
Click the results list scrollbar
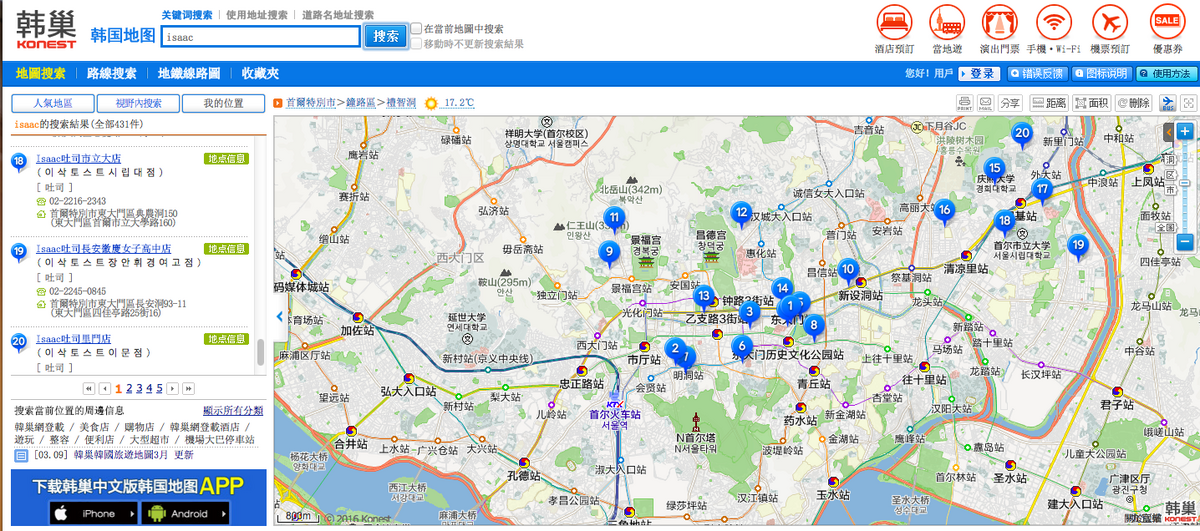click(x=261, y=350)
